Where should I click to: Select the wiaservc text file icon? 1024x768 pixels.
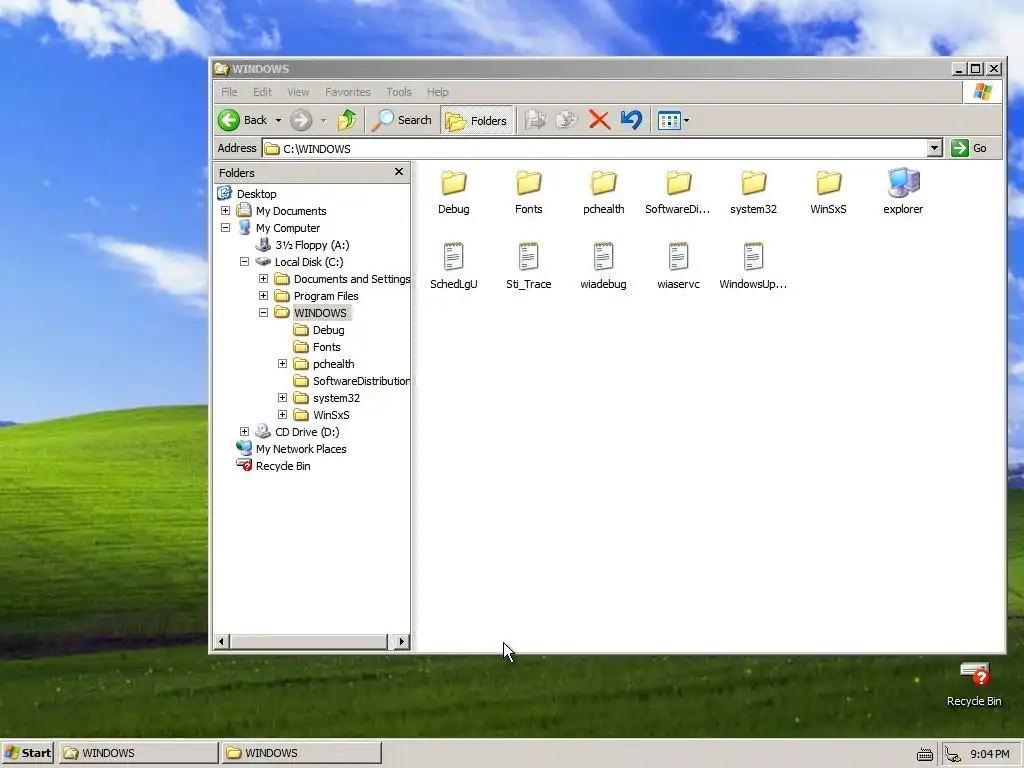(x=679, y=257)
